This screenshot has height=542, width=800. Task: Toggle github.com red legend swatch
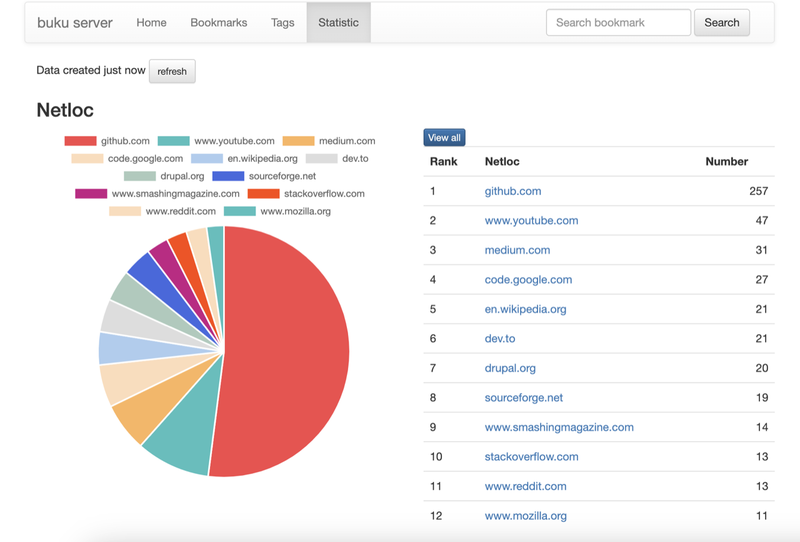coord(80,141)
